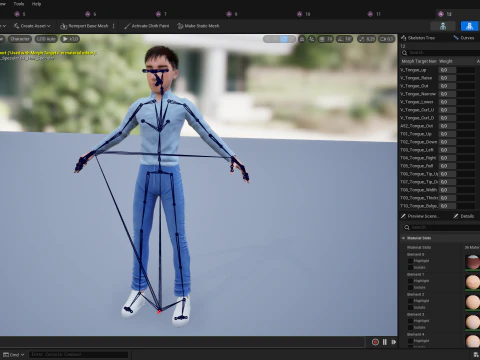
Task: Switch to the asset tab numbered 9
Action: tap(232, 14)
